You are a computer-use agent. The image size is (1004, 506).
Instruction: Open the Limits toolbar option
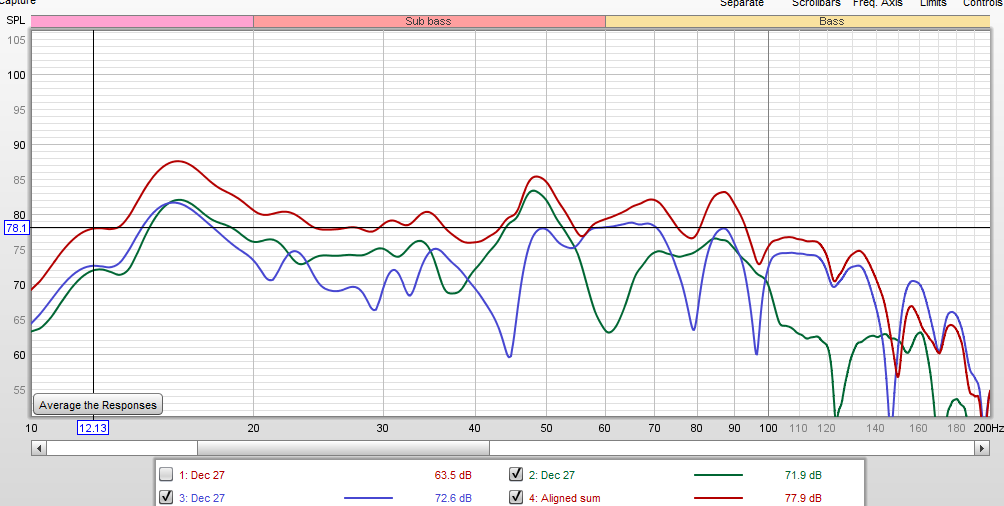point(933,3)
